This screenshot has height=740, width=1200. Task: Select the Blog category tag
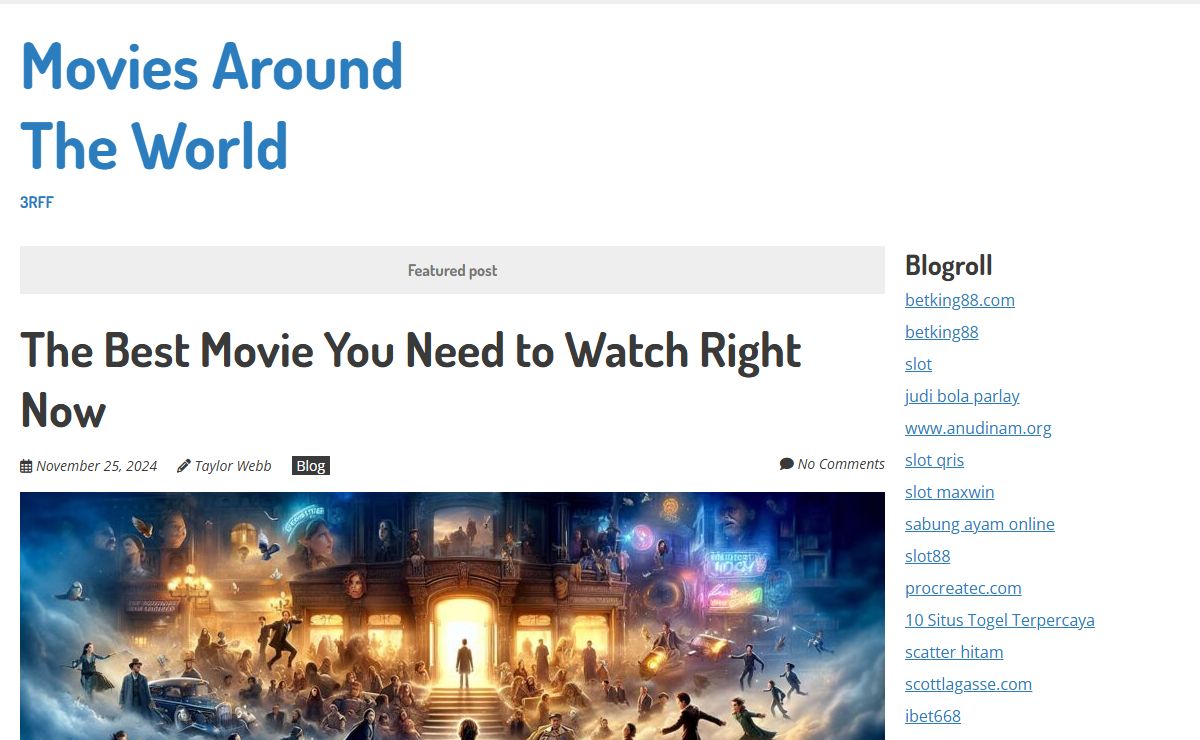point(311,466)
